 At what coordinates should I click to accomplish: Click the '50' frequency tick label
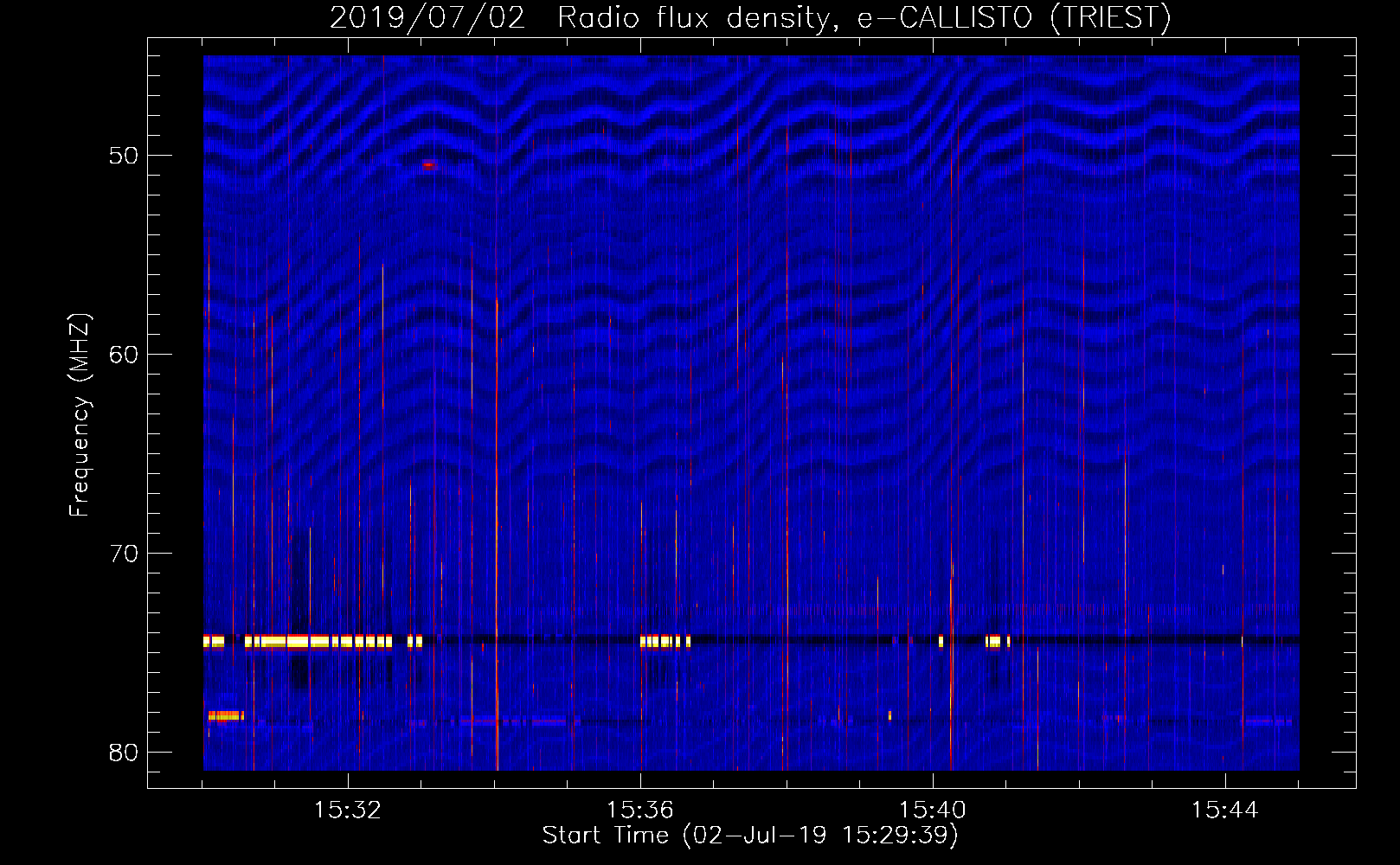click(x=124, y=156)
